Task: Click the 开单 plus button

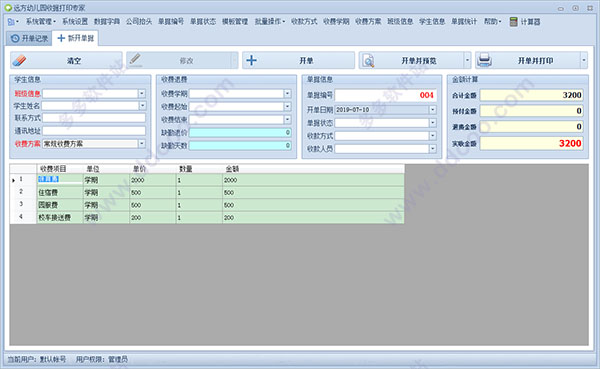Action: [298, 60]
